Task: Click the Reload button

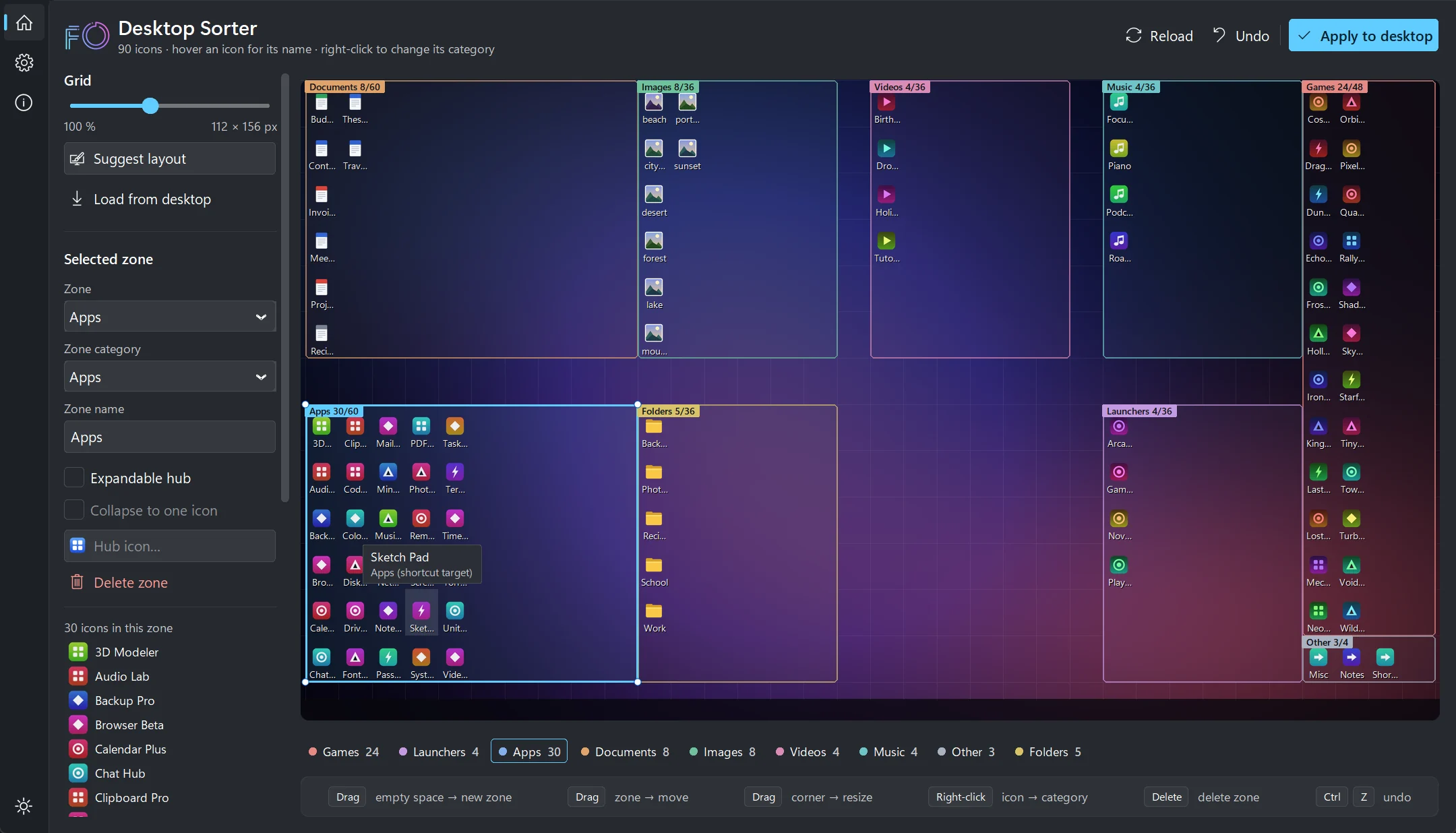Action: pyautogui.click(x=1159, y=36)
